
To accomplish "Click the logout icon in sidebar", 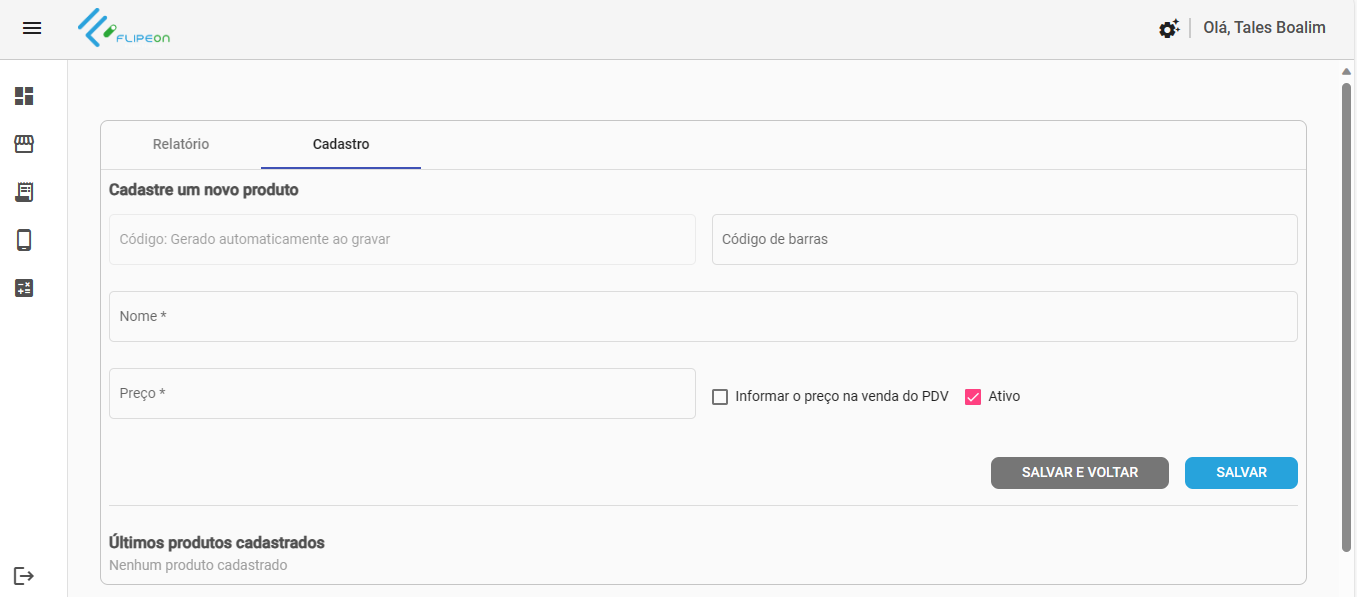I will pos(24,576).
